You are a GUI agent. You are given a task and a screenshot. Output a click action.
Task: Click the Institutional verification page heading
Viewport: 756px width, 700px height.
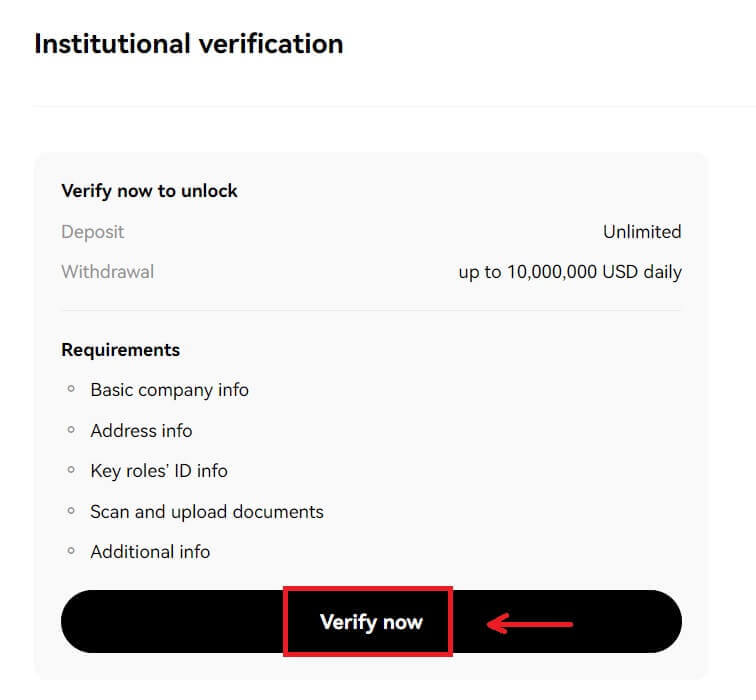coord(188,44)
